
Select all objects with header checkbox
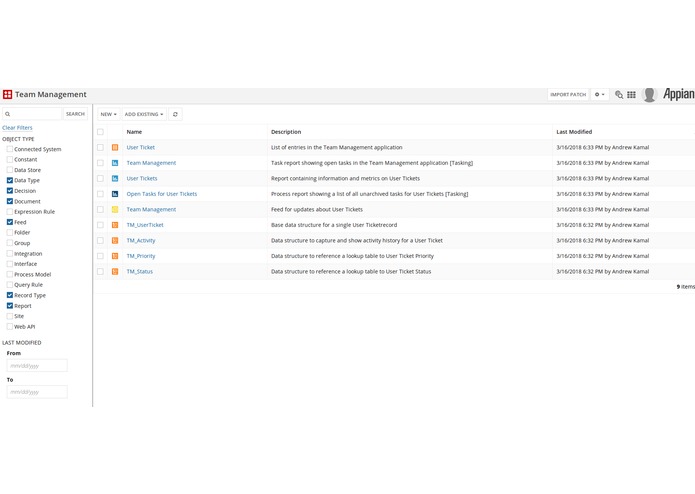100,132
